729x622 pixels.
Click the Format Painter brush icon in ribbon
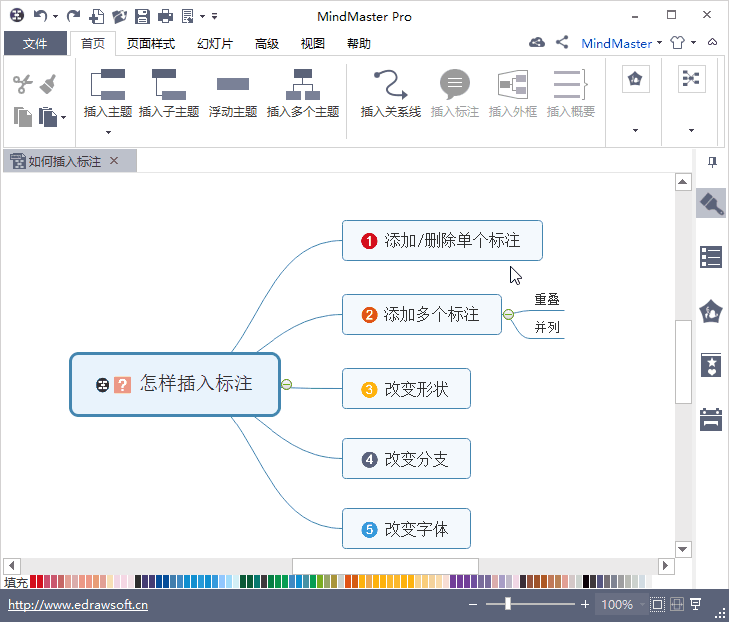(48, 84)
